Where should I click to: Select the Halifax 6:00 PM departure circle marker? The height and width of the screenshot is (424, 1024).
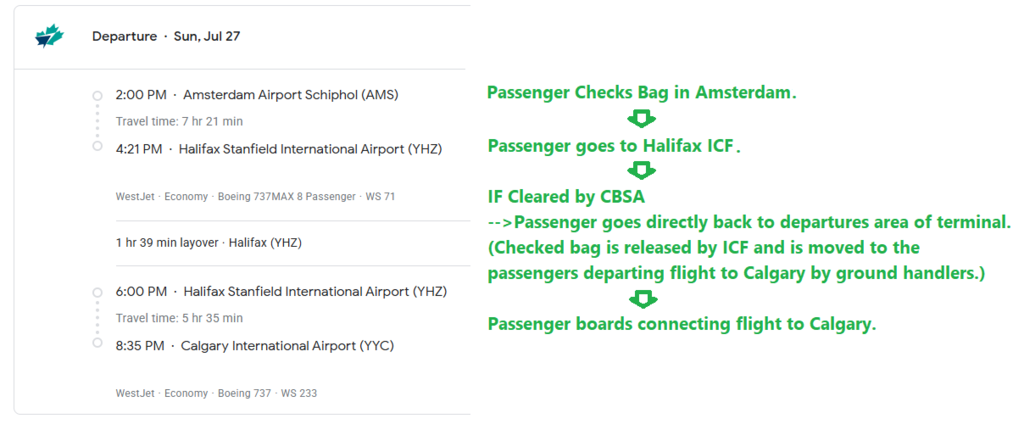click(x=97, y=292)
